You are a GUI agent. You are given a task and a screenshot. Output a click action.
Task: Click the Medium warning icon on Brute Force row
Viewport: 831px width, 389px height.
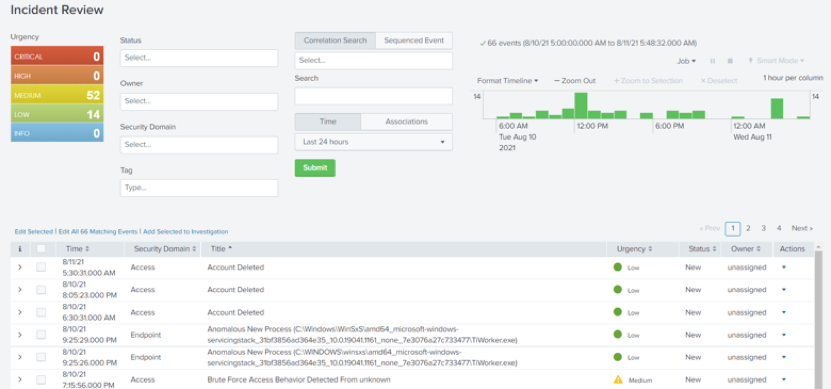click(x=618, y=379)
